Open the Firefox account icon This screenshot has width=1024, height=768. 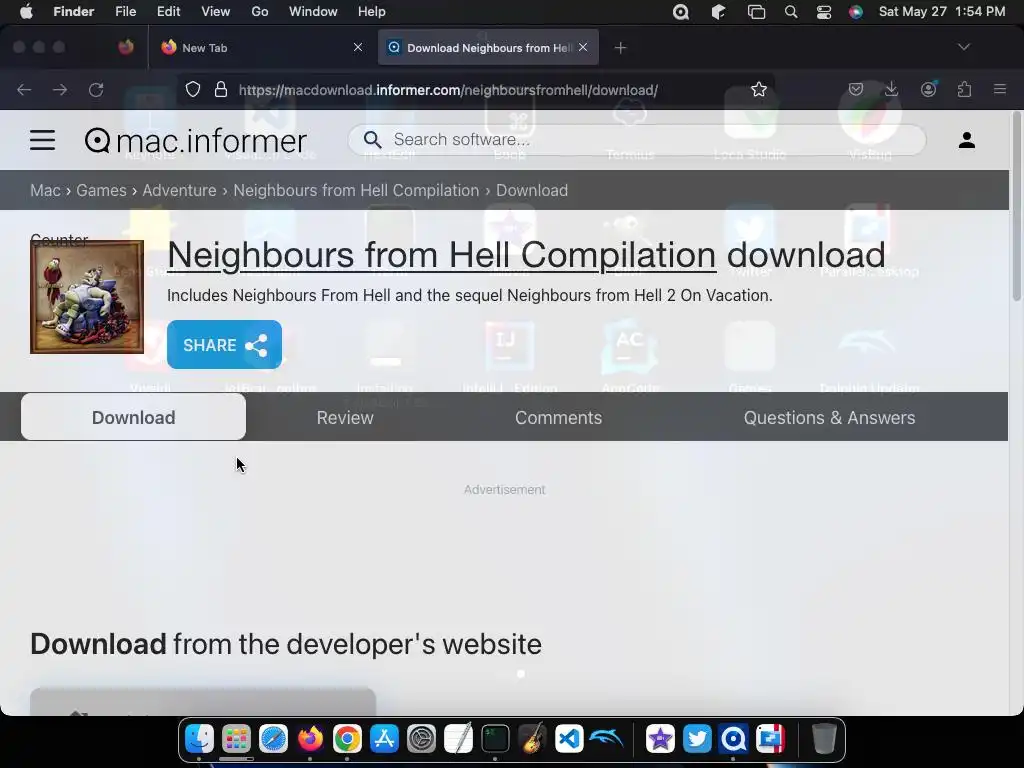tap(928, 89)
